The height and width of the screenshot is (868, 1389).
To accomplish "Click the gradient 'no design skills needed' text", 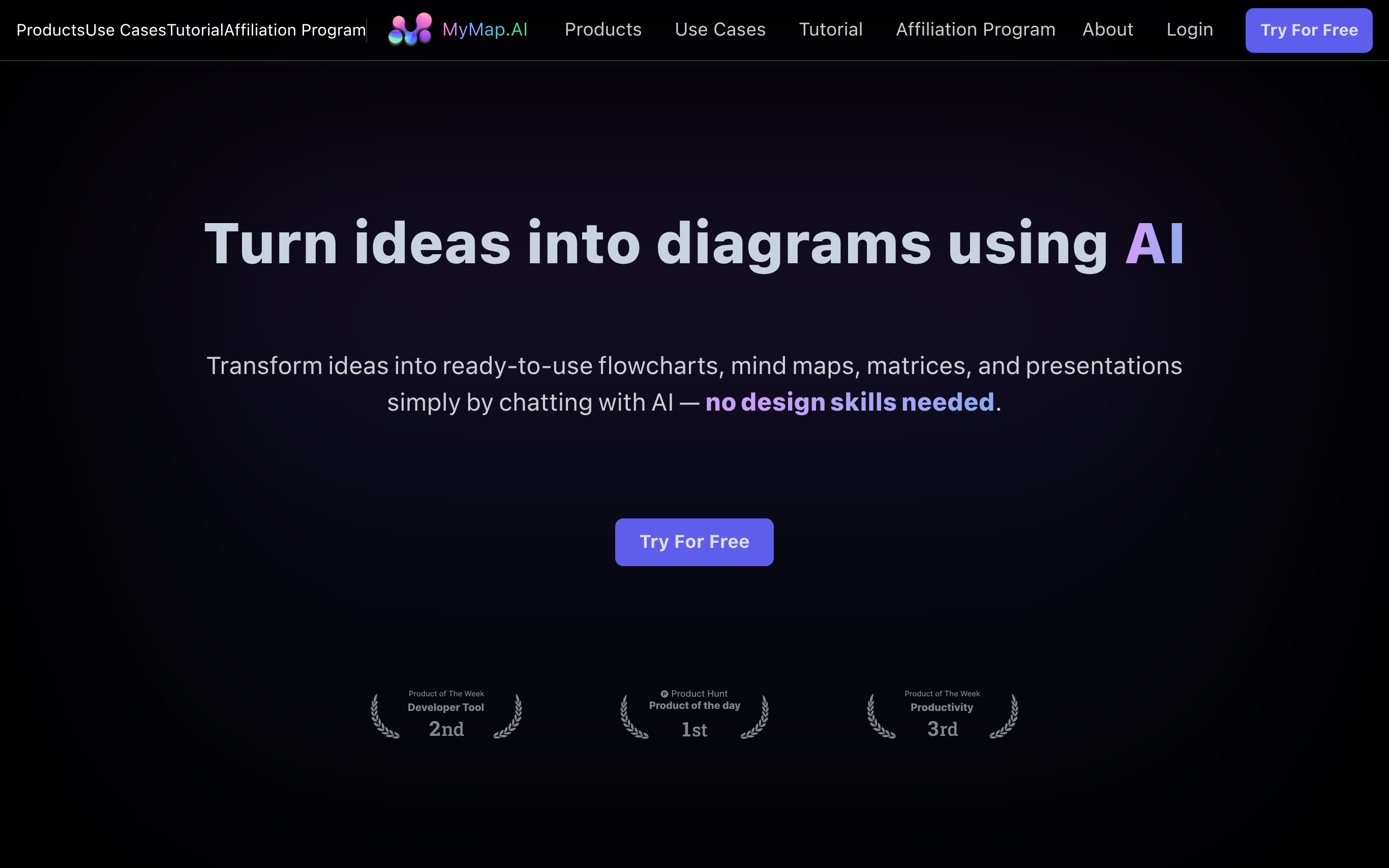I will tap(849, 402).
